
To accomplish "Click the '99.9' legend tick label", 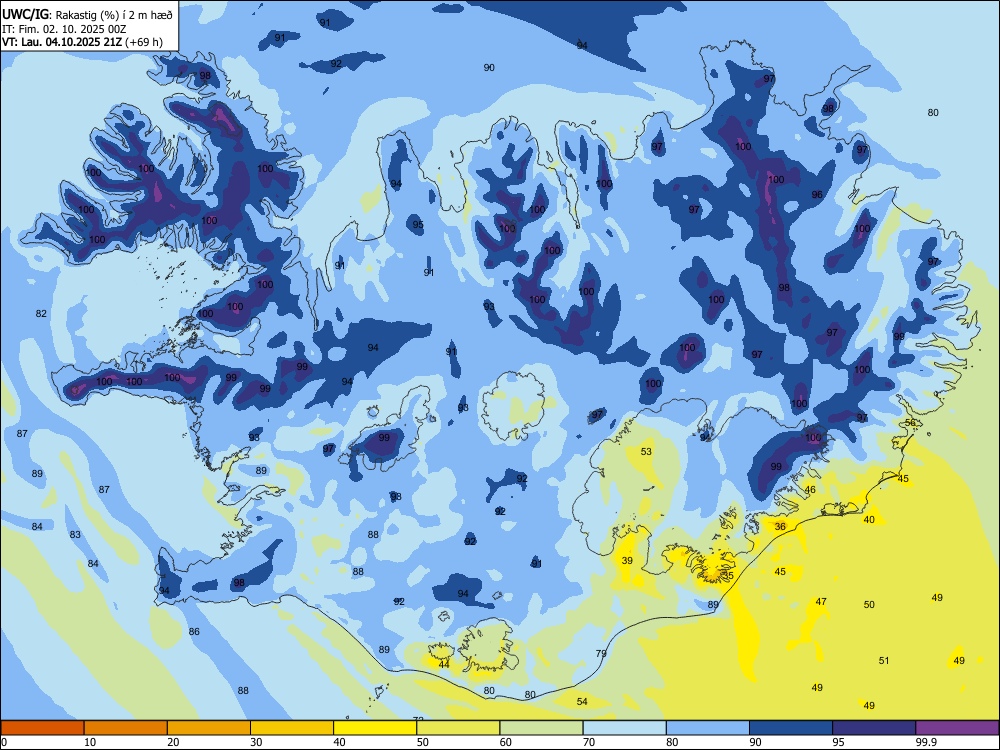I will point(926,742).
